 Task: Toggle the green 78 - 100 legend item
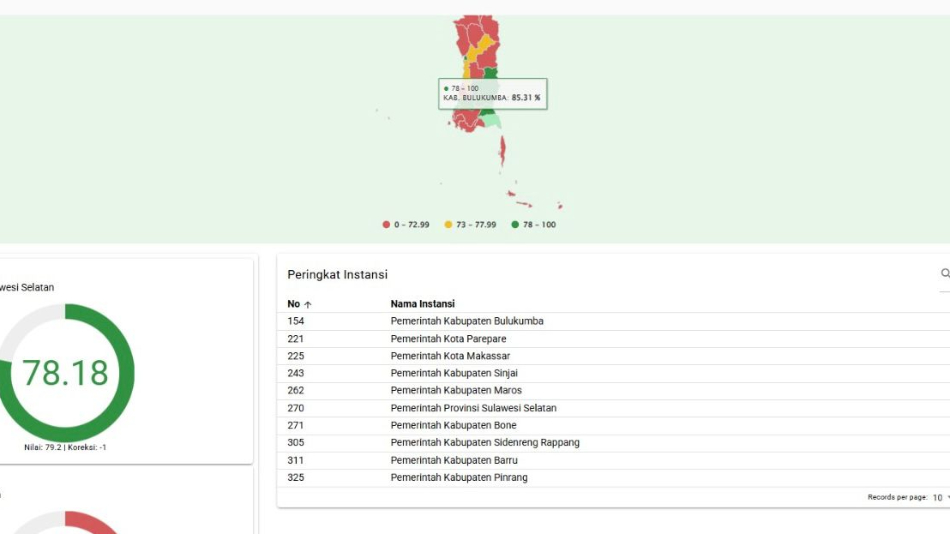pyautogui.click(x=533, y=225)
